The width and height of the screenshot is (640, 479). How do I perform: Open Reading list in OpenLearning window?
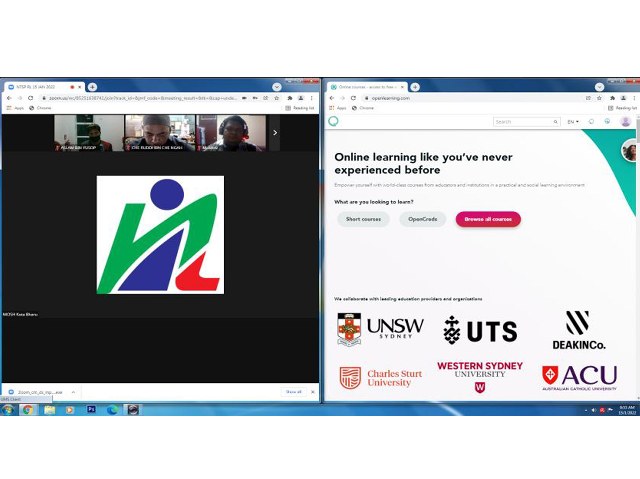(622, 108)
